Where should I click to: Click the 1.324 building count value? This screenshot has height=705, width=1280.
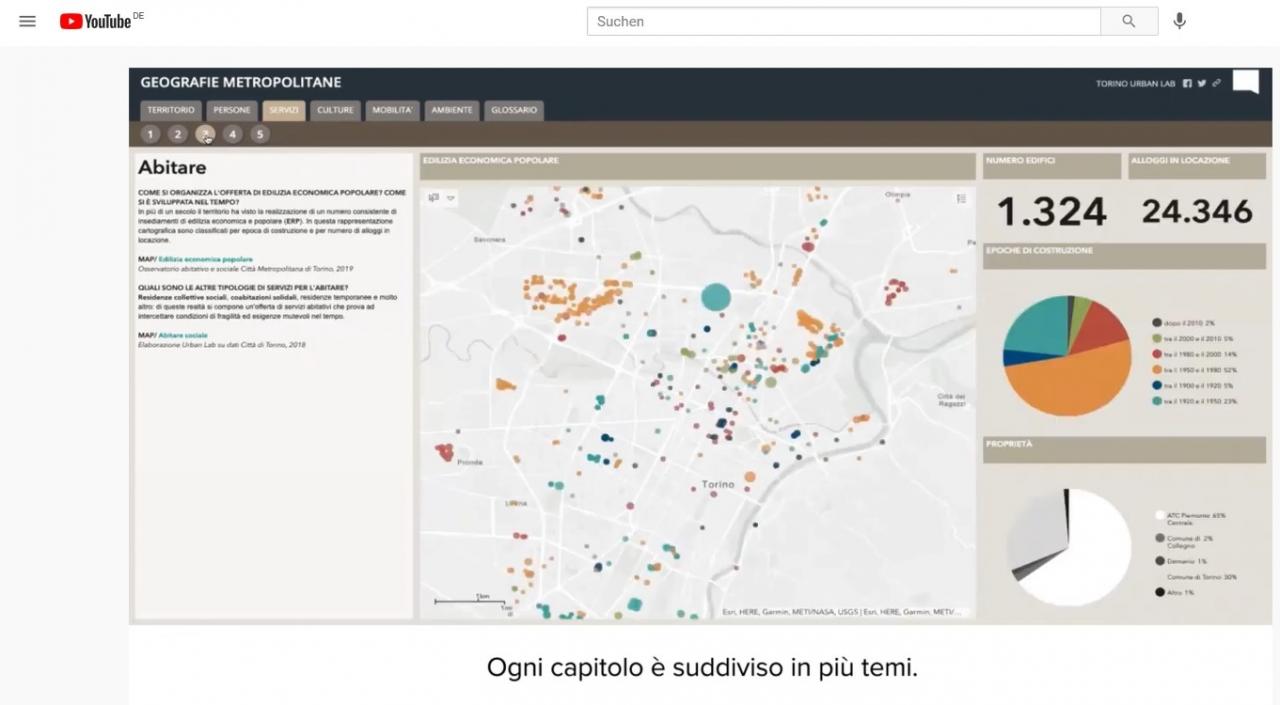1052,211
